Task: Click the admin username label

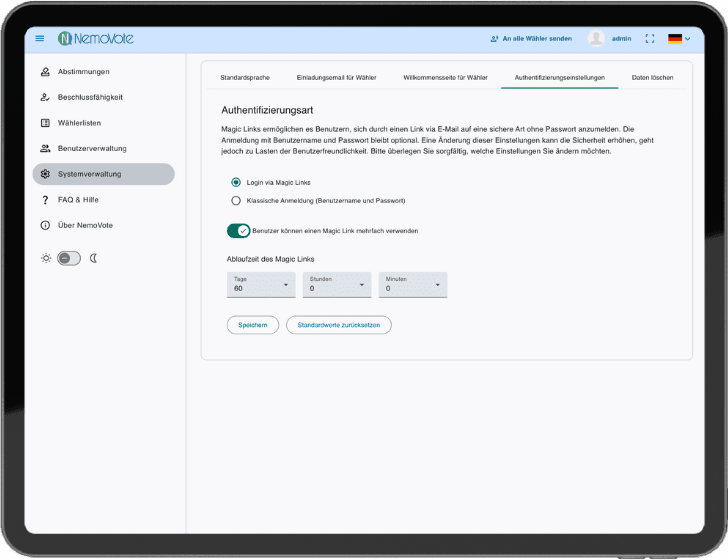Action: point(621,39)
